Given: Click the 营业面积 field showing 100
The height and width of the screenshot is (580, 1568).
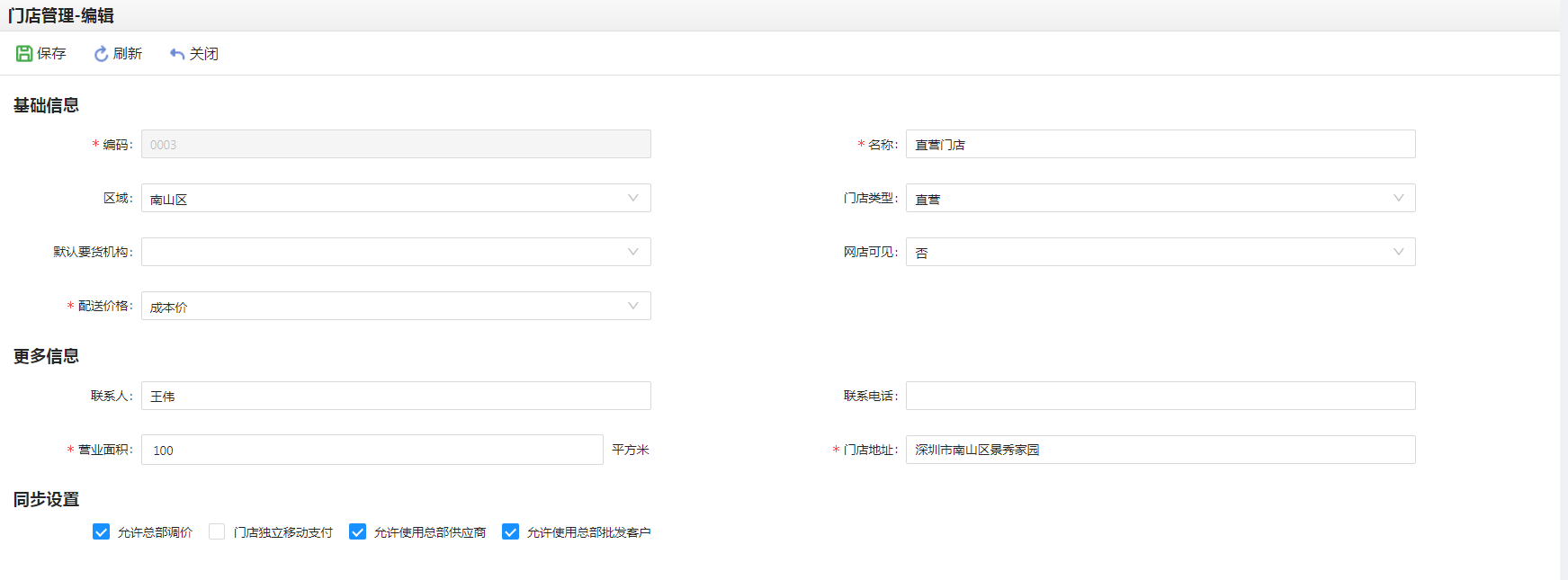Looking at the screenshot, I should (x=372, y=450).
